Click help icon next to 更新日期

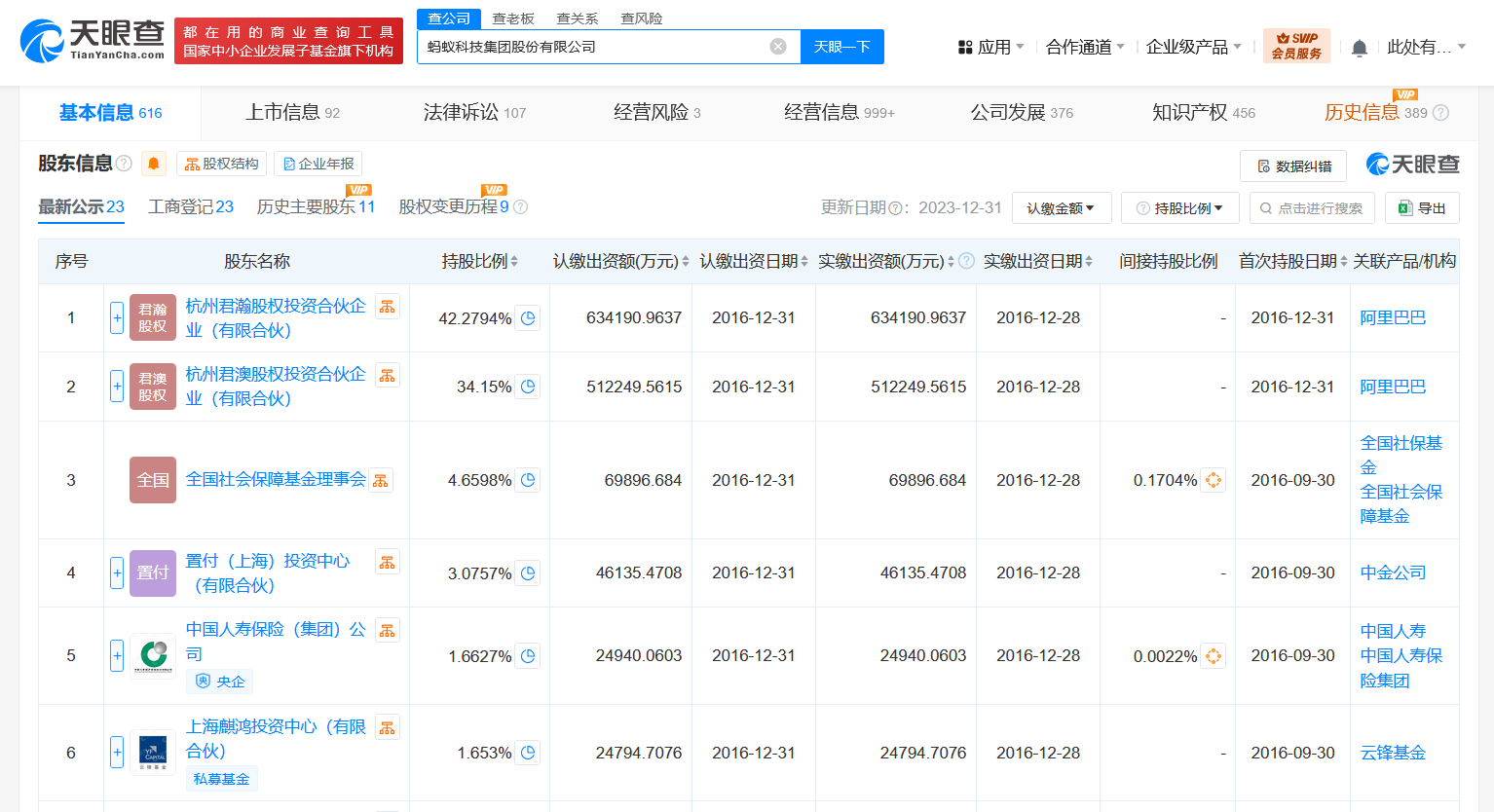point(895,208)
